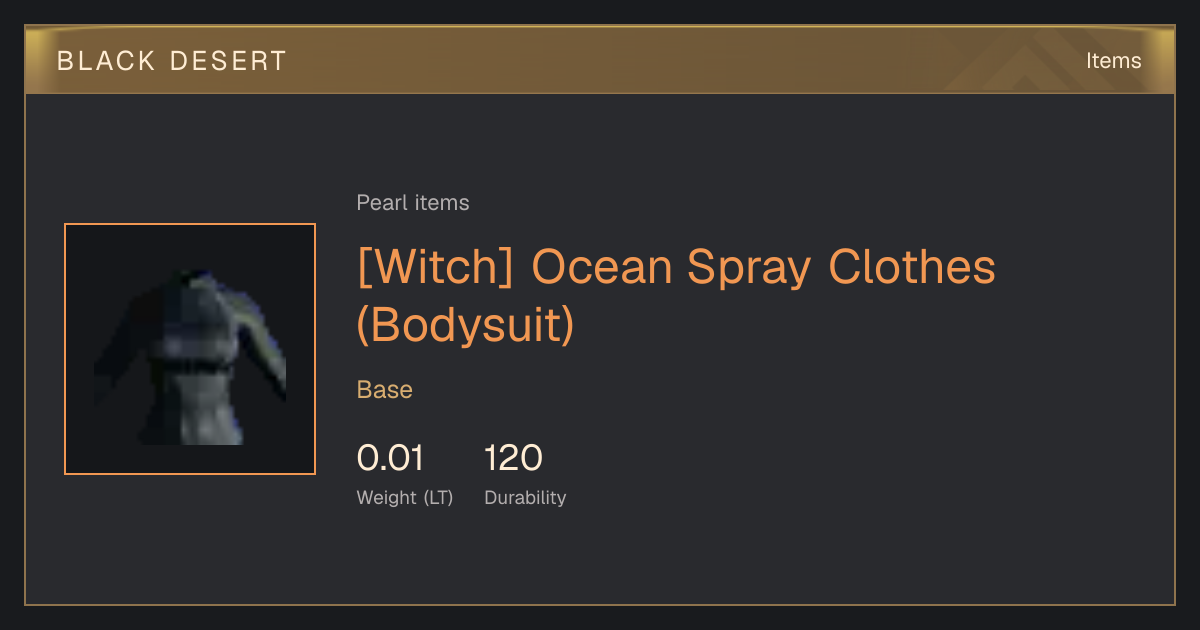
Task: Open the Items link in header
Action: point(1113,60)
